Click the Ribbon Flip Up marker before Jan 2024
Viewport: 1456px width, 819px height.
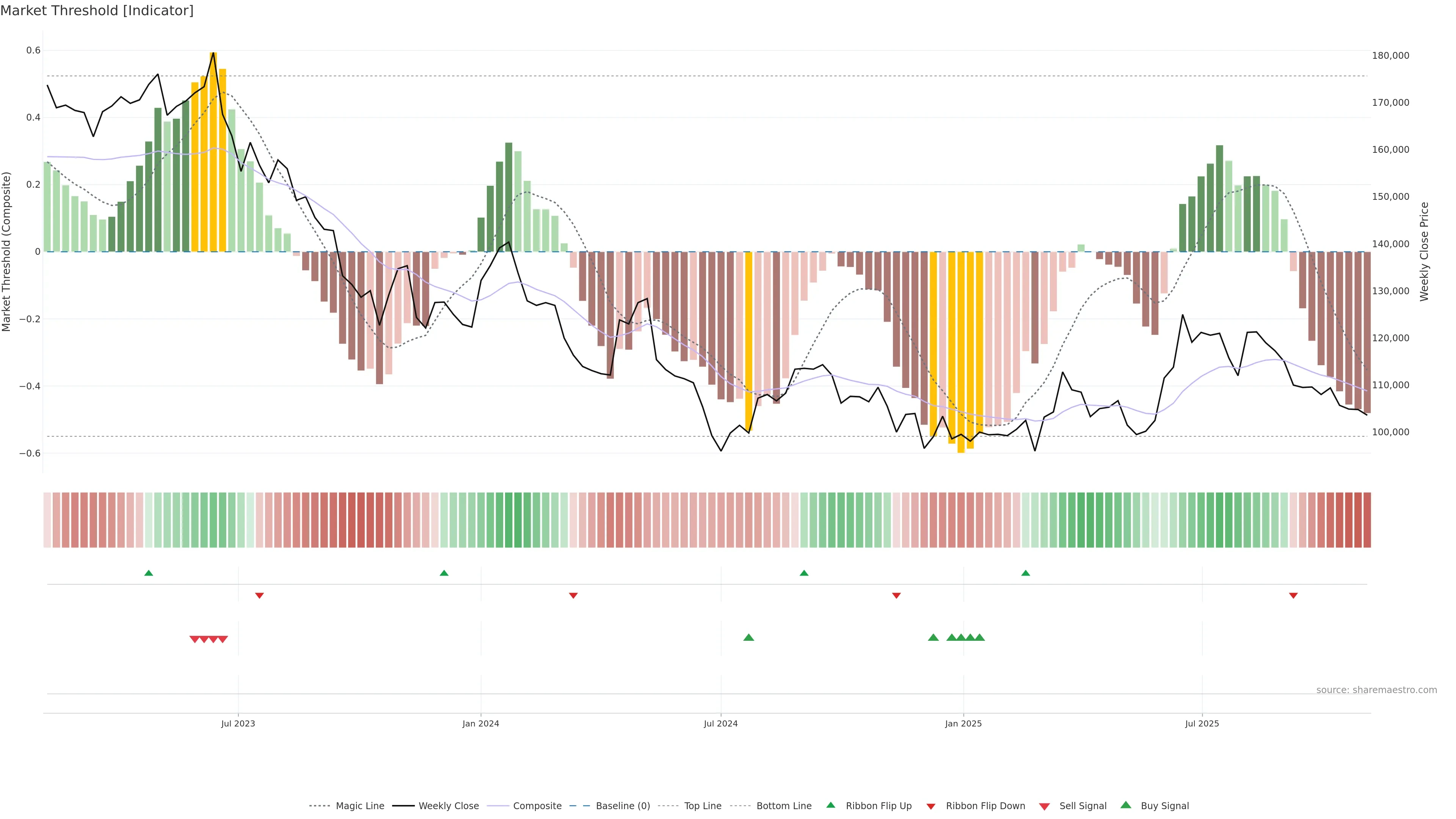[x=444, y=573]
